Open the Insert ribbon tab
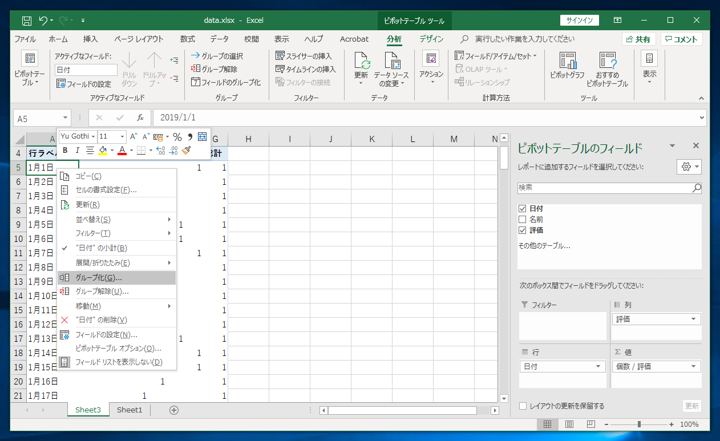The width and height of the screenshot is (720, 441). [90, 39]
